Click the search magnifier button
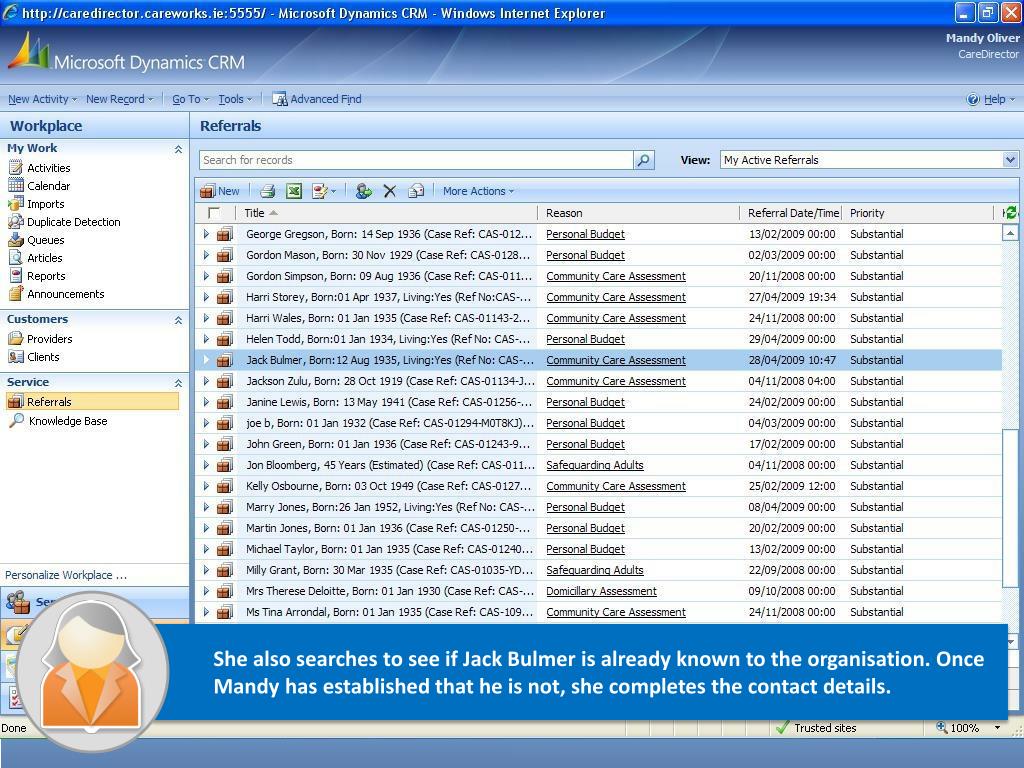 643,160
